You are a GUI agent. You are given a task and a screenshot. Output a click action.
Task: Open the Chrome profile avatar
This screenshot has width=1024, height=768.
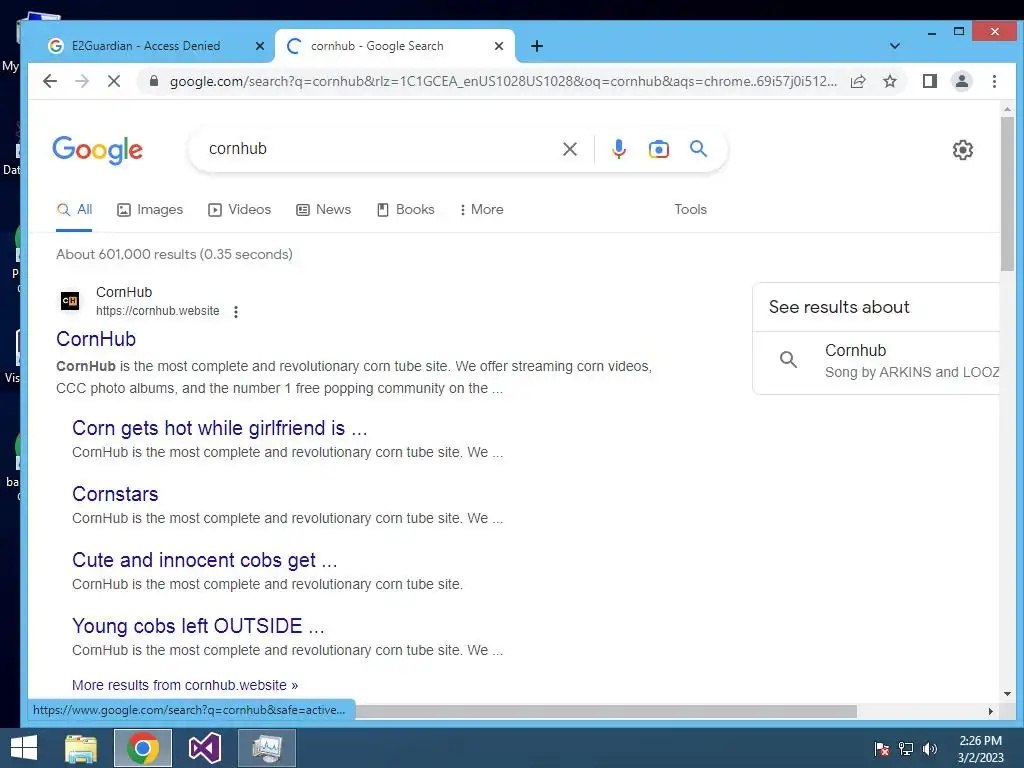coord(961,81)
